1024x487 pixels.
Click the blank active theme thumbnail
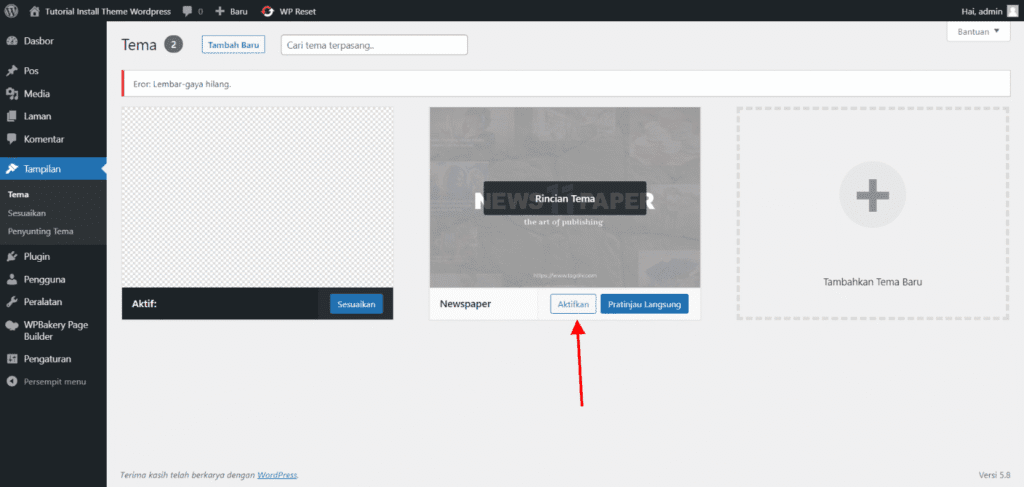pyautogui.click(x=257, y=197)
